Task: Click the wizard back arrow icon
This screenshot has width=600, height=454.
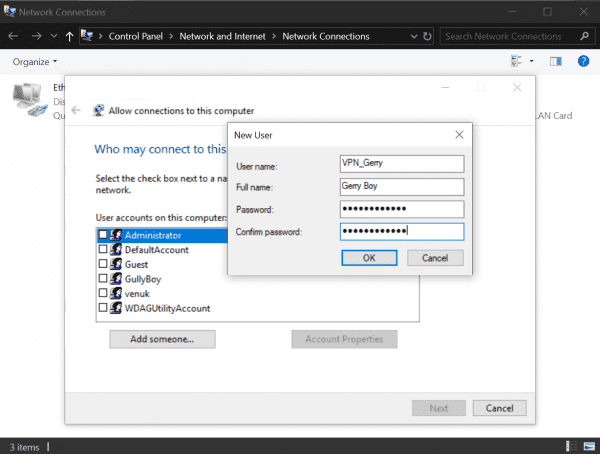Action: pyautogui.click(x=77, y=110)
